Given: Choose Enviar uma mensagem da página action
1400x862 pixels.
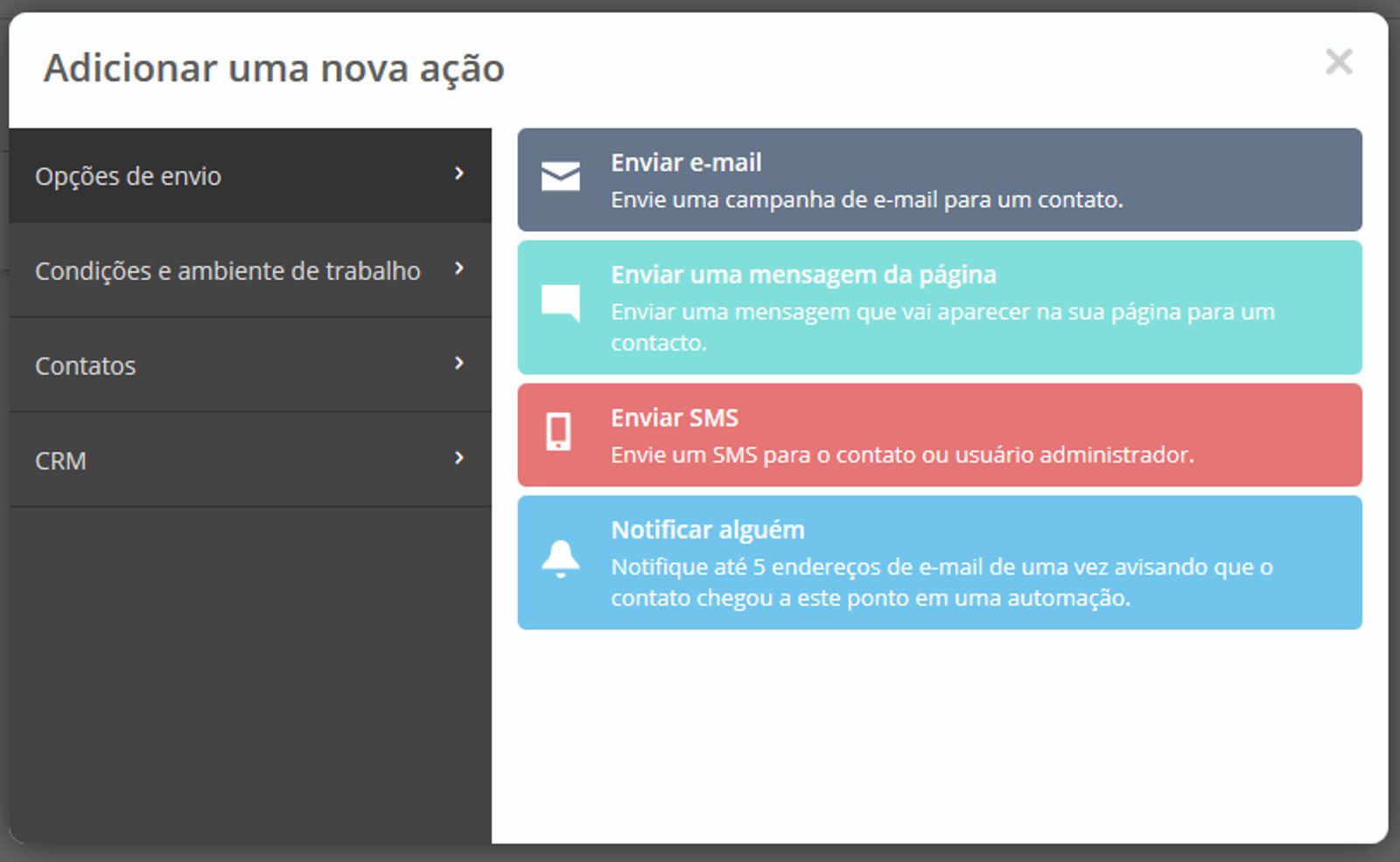Looking at the screenshot, I should pyautogui.click(x=803, y=275).
